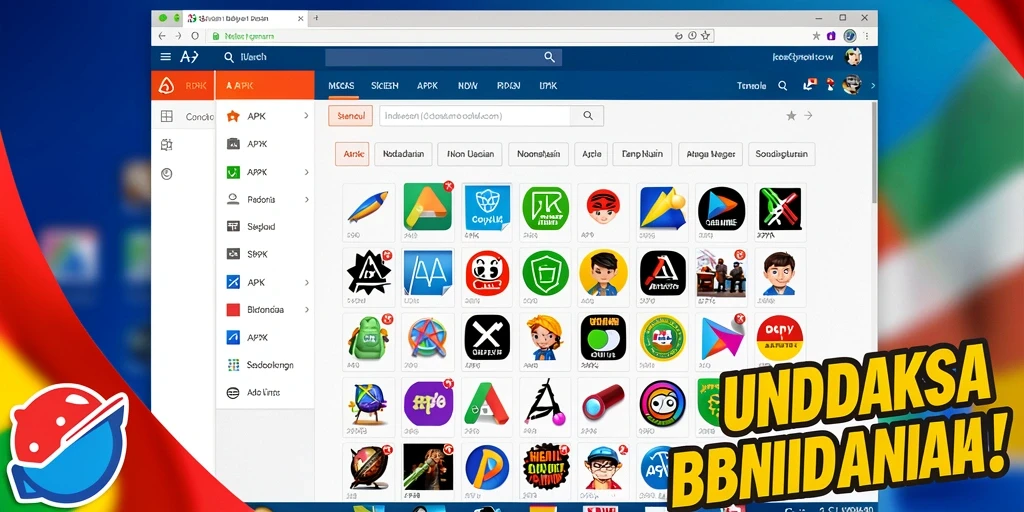
Task: Open the red cylinder app icon
Action: tap(603, 402)
